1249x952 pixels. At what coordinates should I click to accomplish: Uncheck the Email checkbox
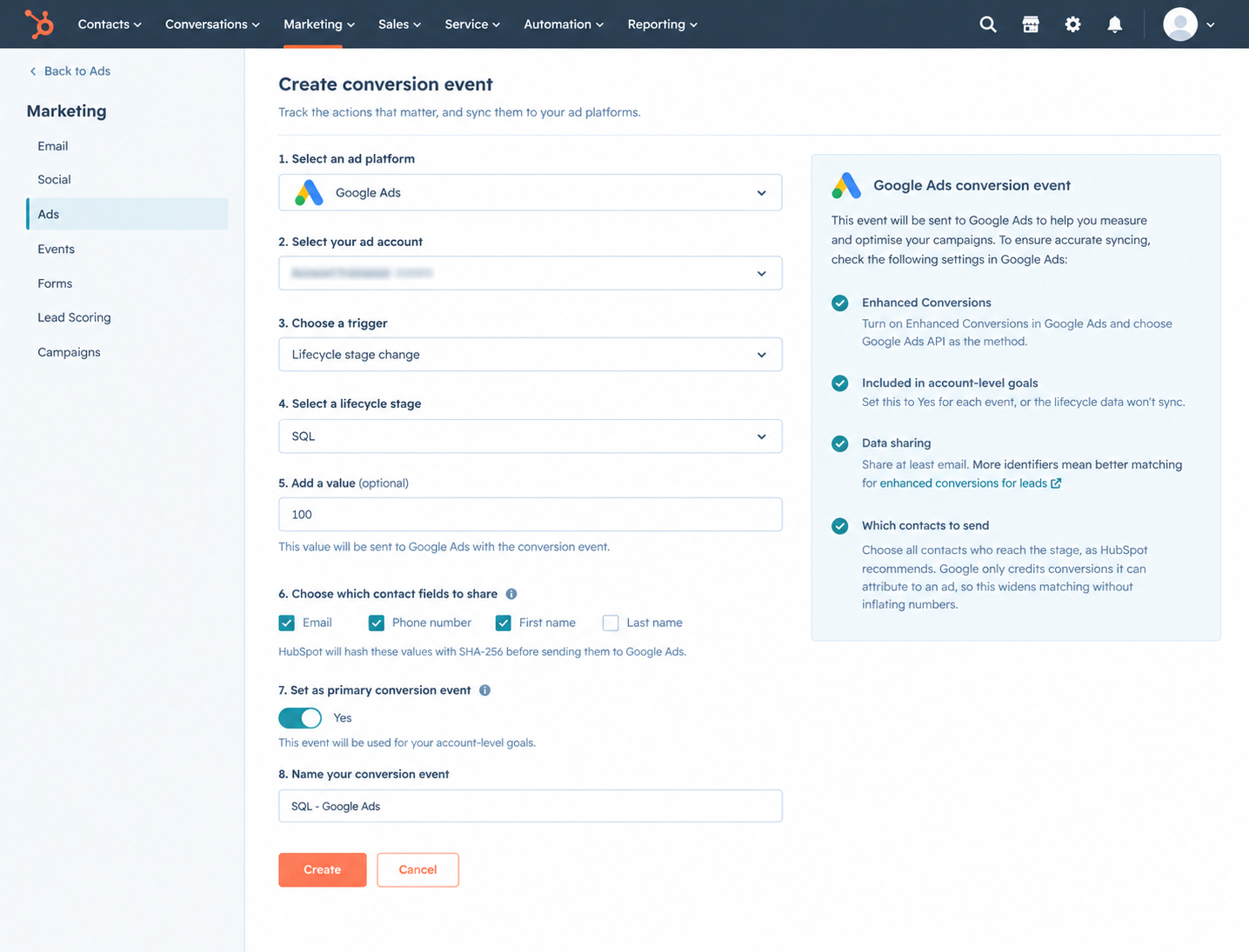point(286,622)
